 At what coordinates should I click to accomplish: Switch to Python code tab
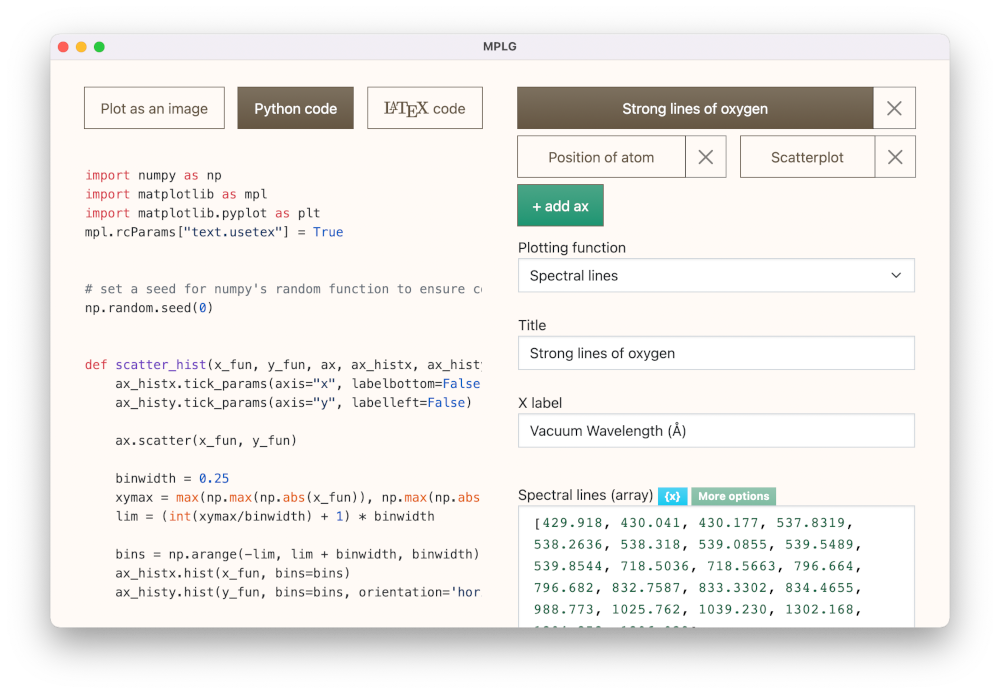[295, 108]
